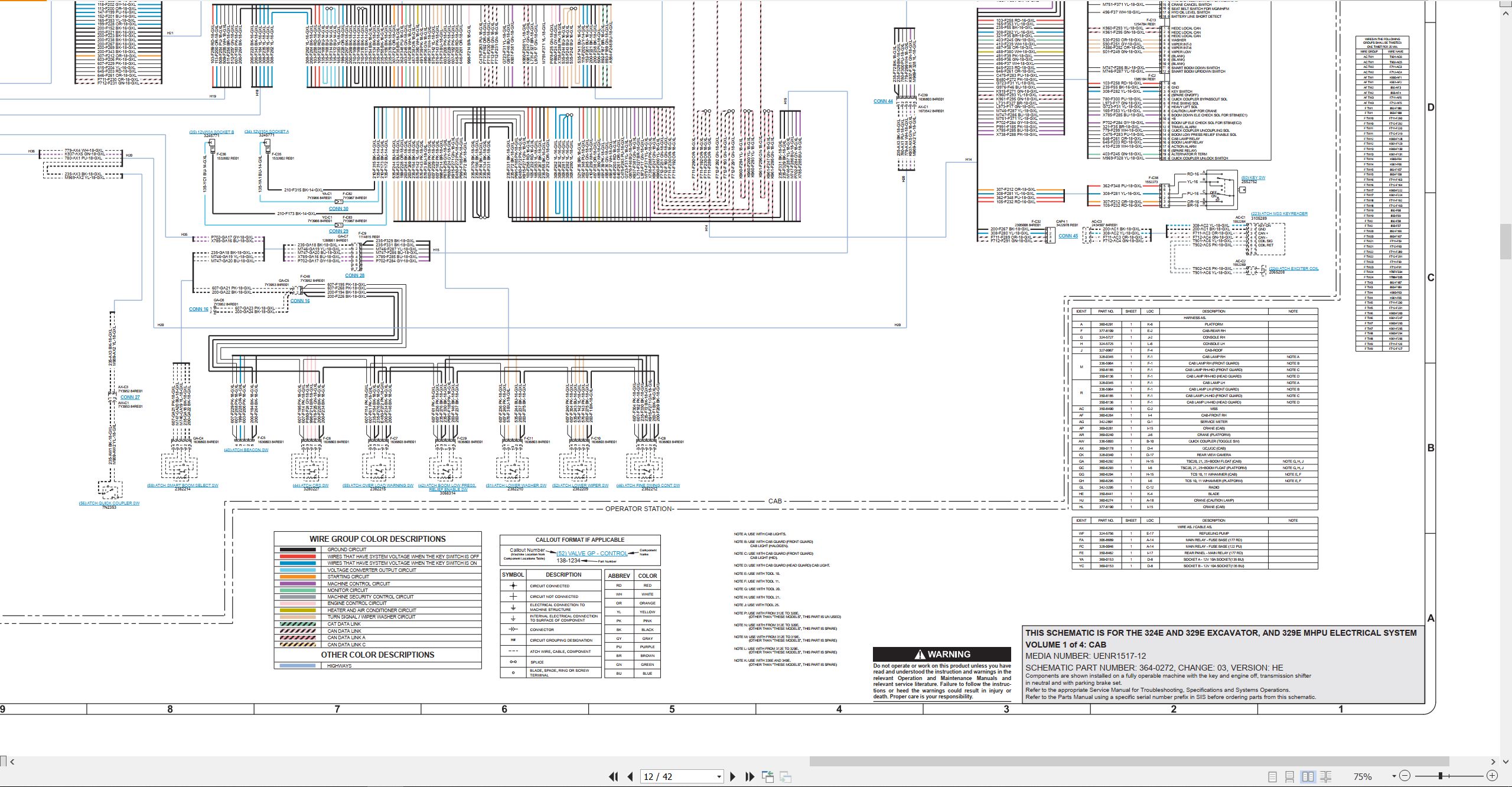Click the 'OPERATOR STATION' label

(x=639, y=509)
